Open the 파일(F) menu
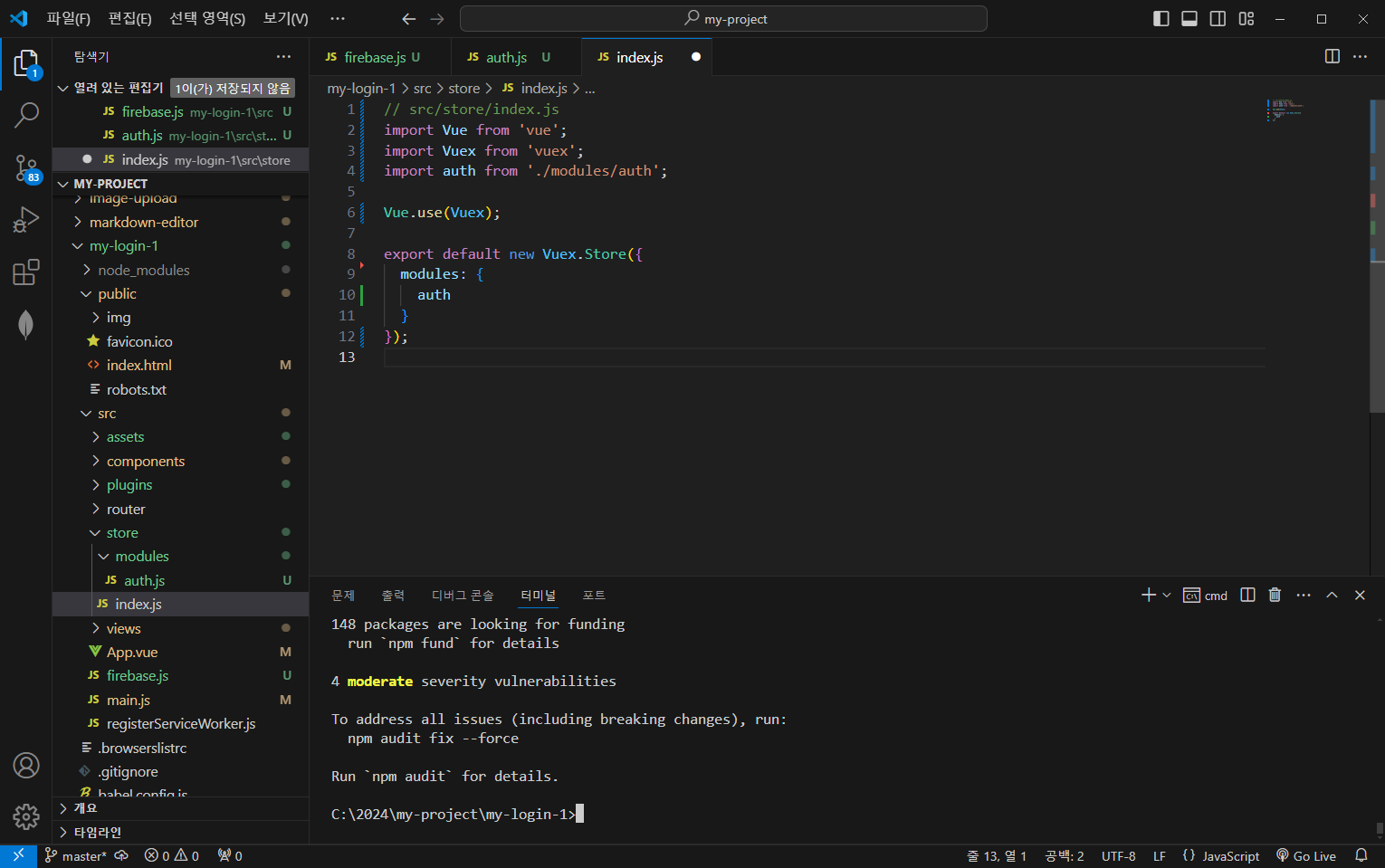Screen dimensions: 1385x868 (x=69, y=18)
